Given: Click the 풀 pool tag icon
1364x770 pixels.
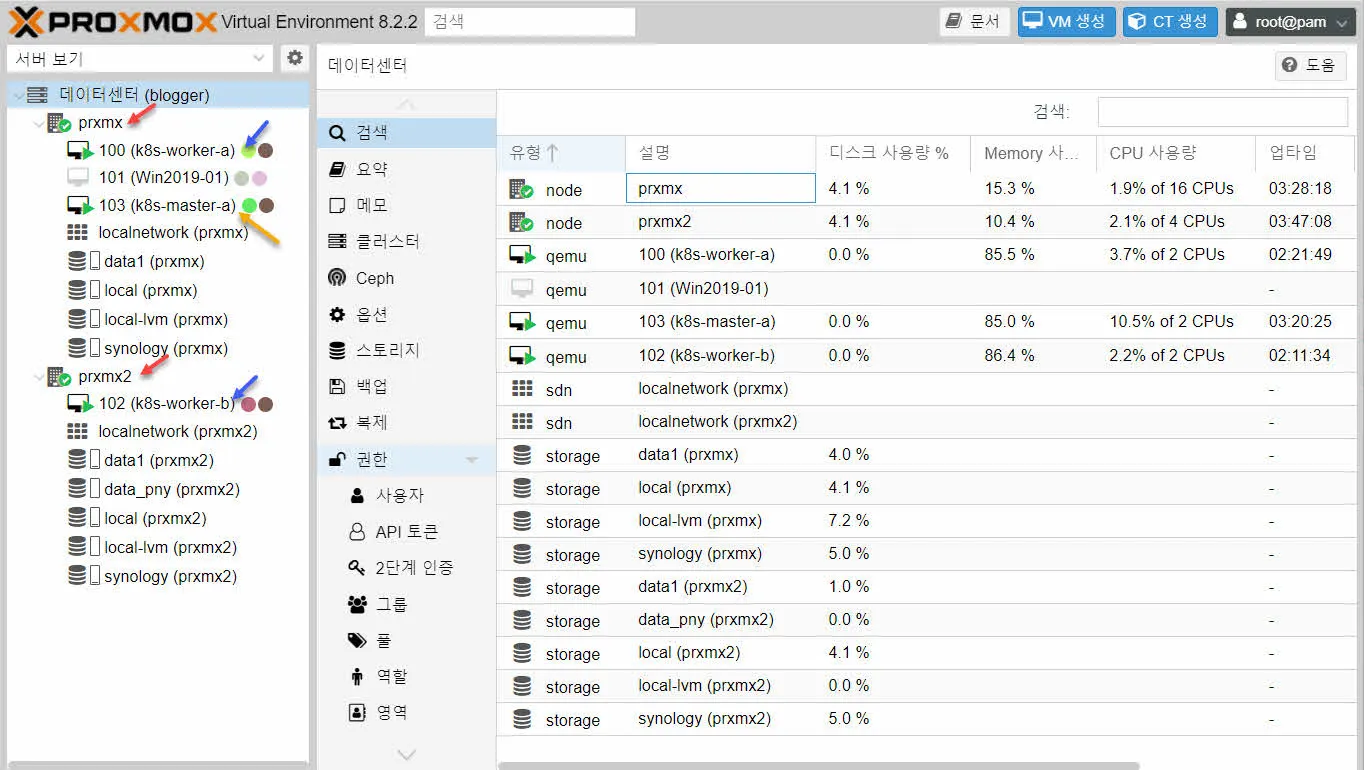Looking at the screenshot, I should coord(357,639).
